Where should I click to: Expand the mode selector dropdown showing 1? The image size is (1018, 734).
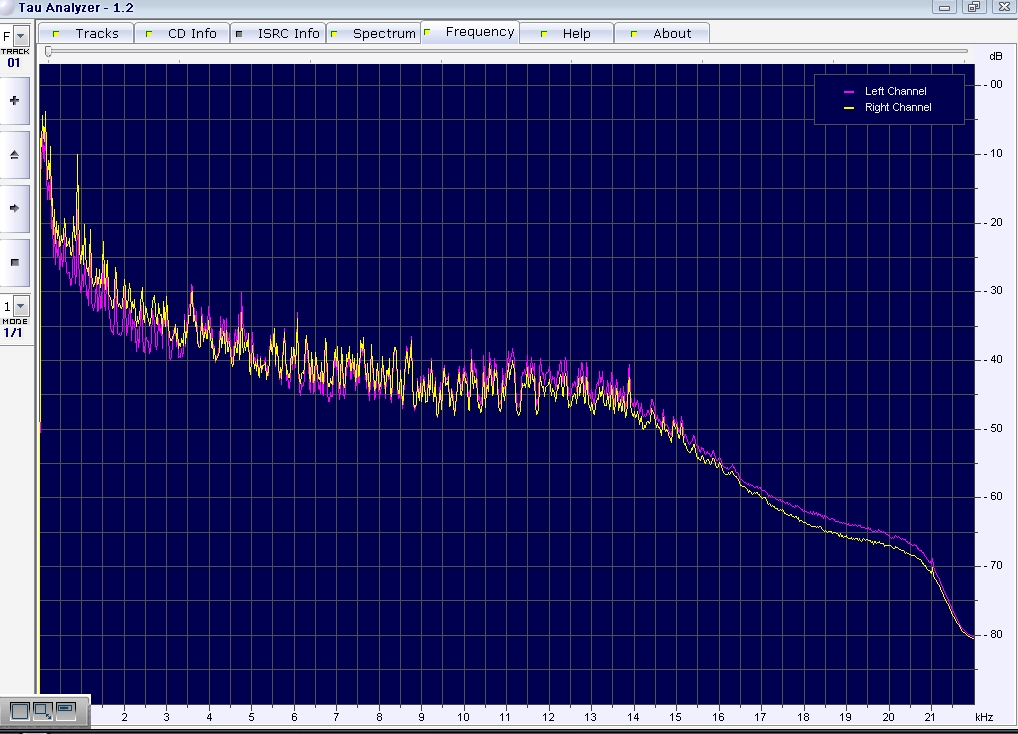21,306
